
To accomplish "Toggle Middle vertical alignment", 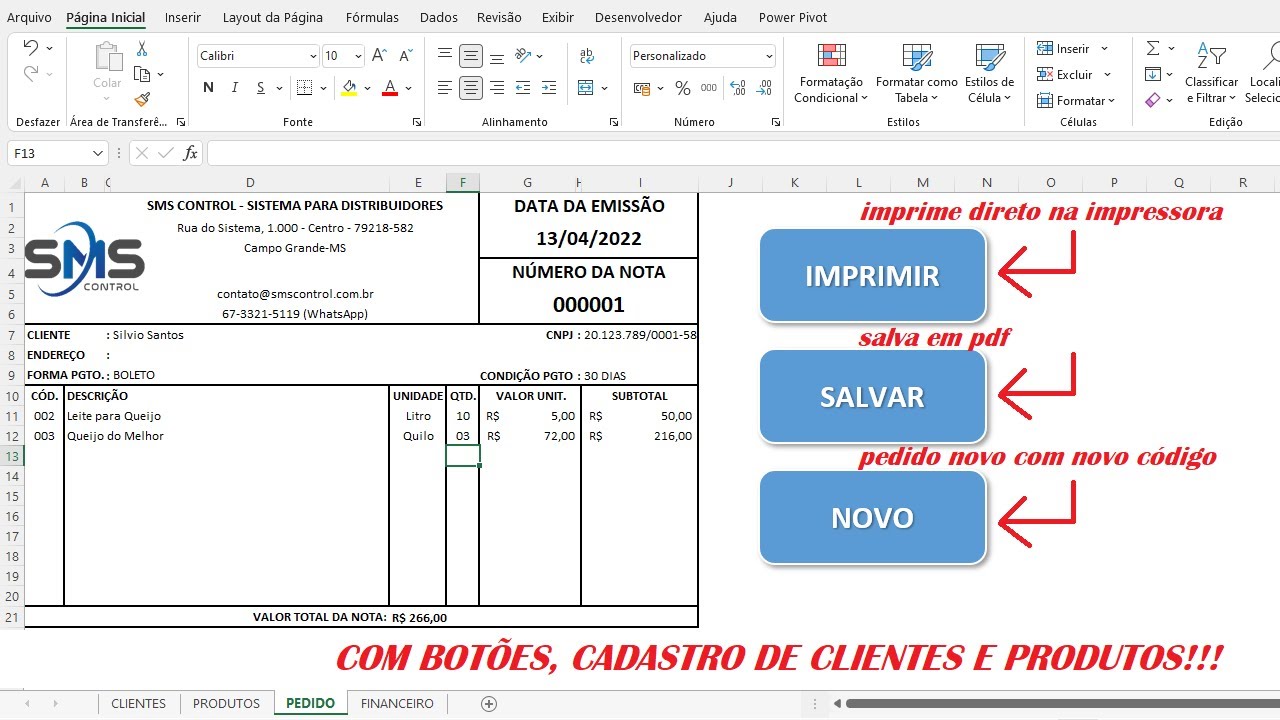I will (471, 56).
